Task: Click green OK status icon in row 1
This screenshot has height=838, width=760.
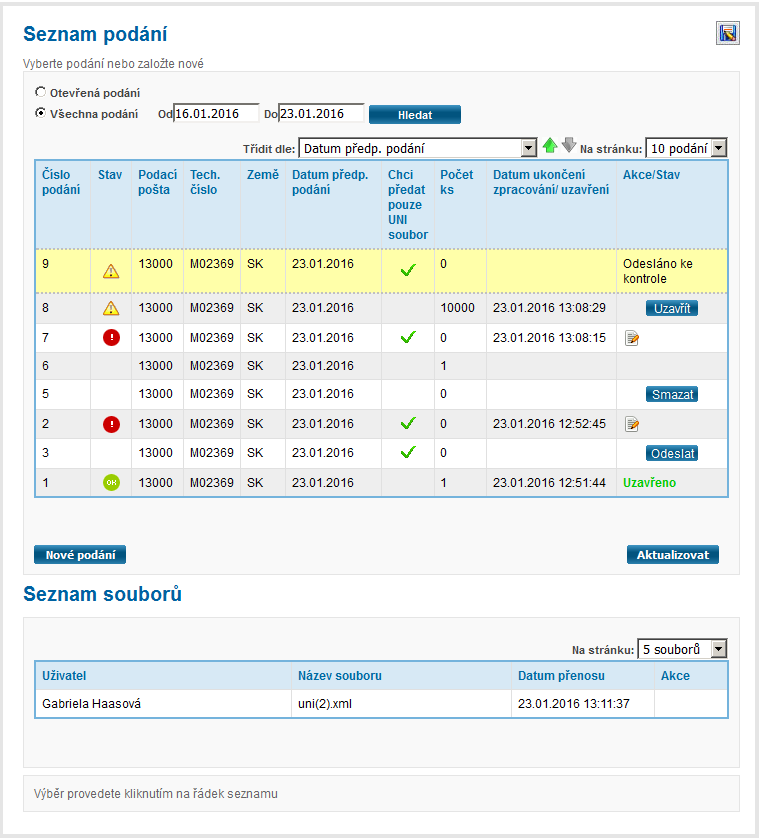Action: (111, 483)
